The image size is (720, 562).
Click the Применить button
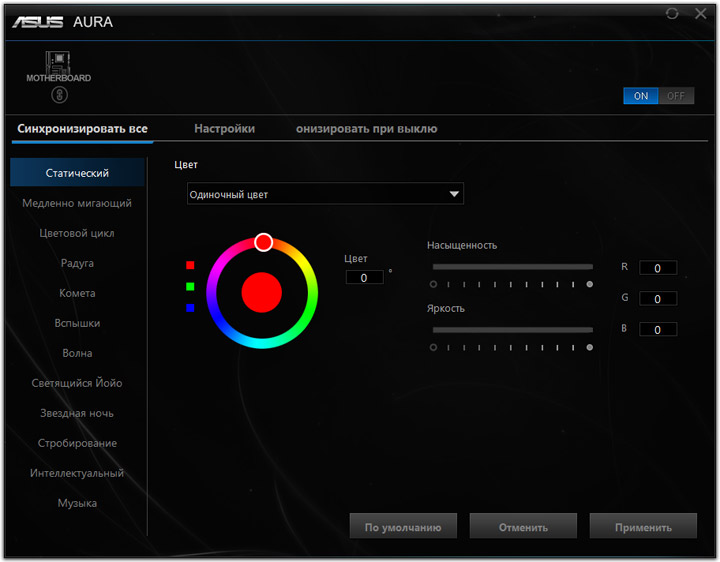click(643, 526)
